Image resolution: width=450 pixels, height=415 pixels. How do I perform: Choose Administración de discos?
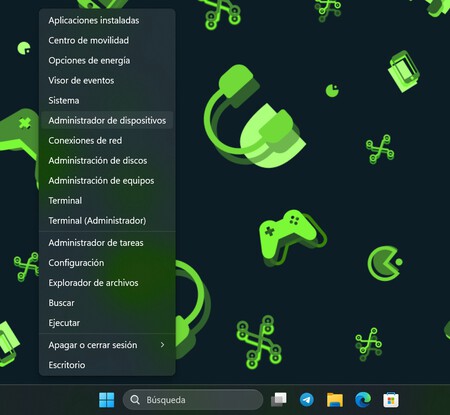point(107,160)
